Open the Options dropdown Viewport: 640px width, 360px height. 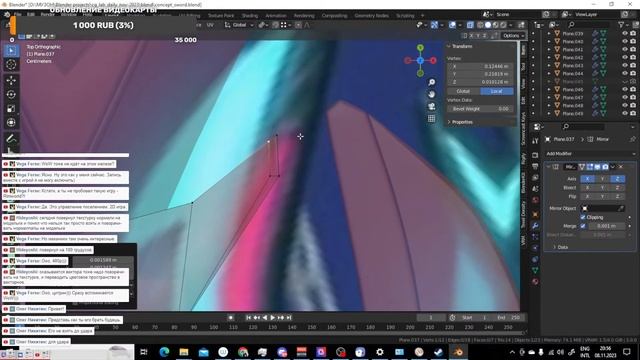[513, 36]
